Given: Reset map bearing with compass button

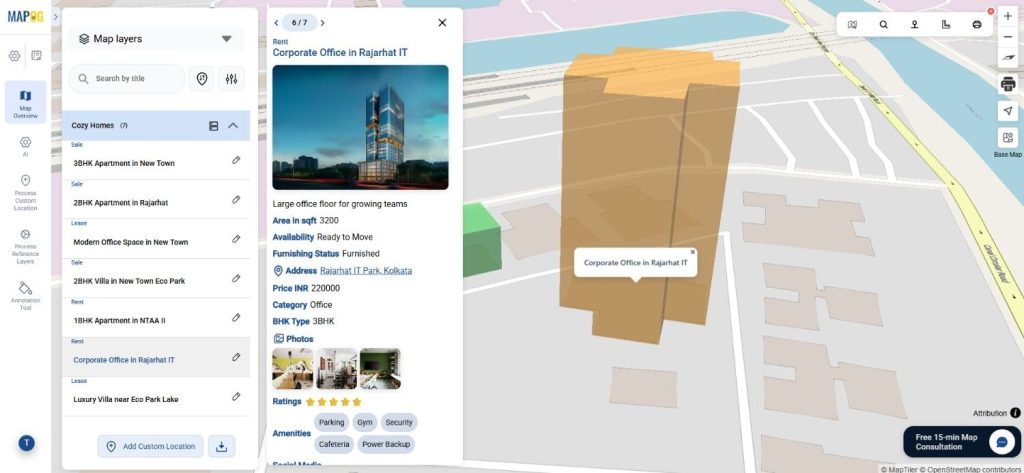Looking at the screenshot, I should 1008,57.
